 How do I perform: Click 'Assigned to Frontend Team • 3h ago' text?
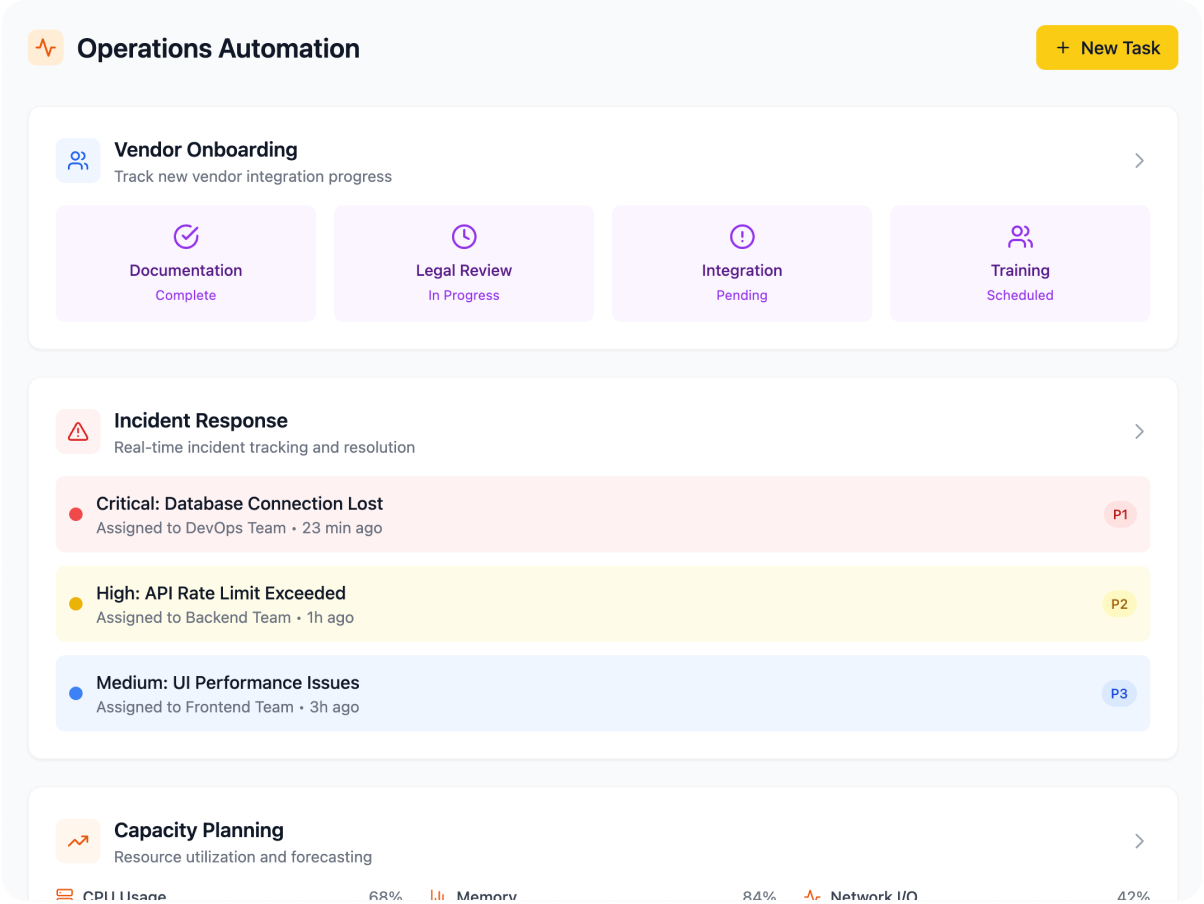click(228, 707)
